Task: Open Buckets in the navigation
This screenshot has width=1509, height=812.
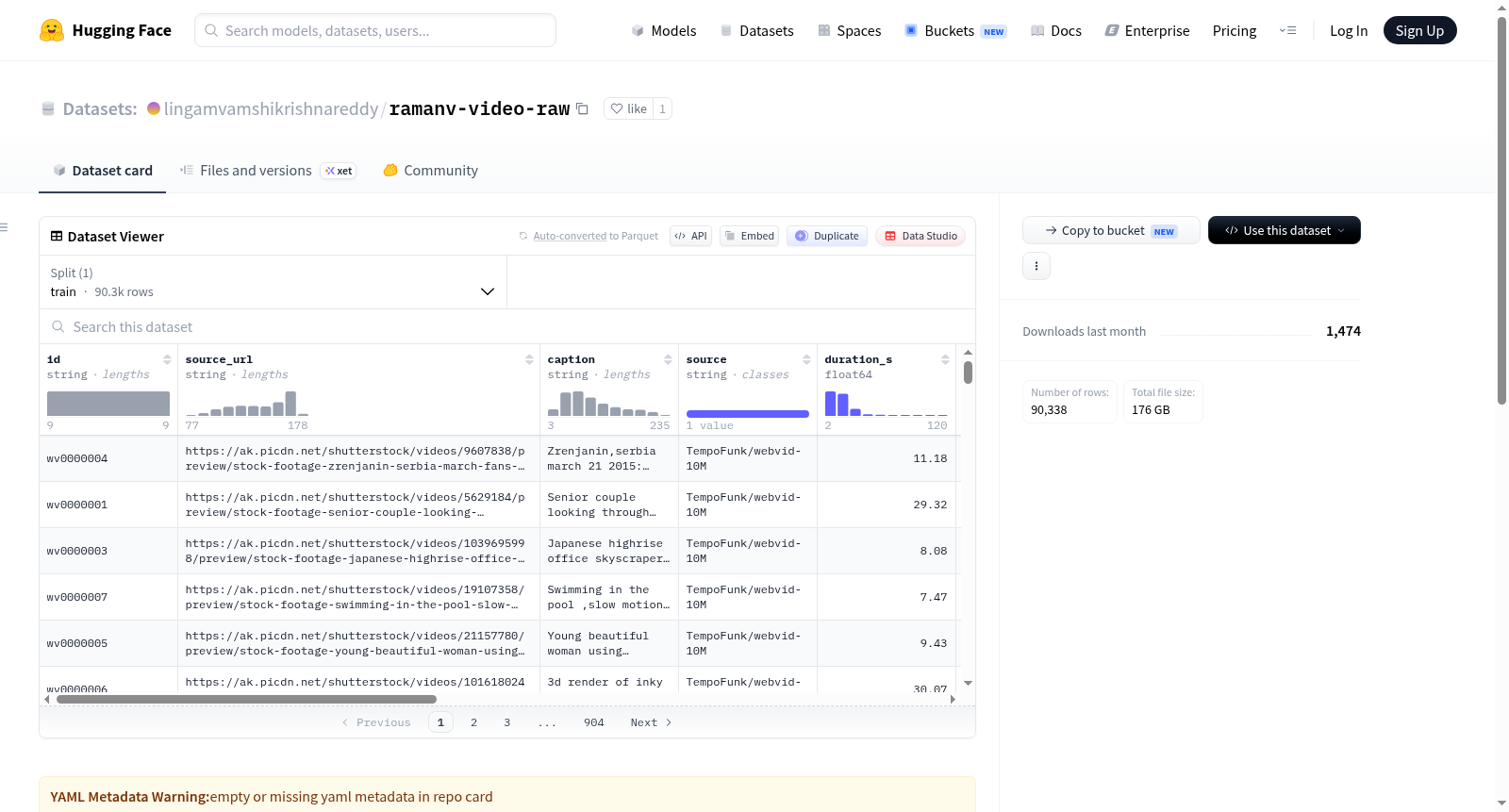Action: [955, 30]
